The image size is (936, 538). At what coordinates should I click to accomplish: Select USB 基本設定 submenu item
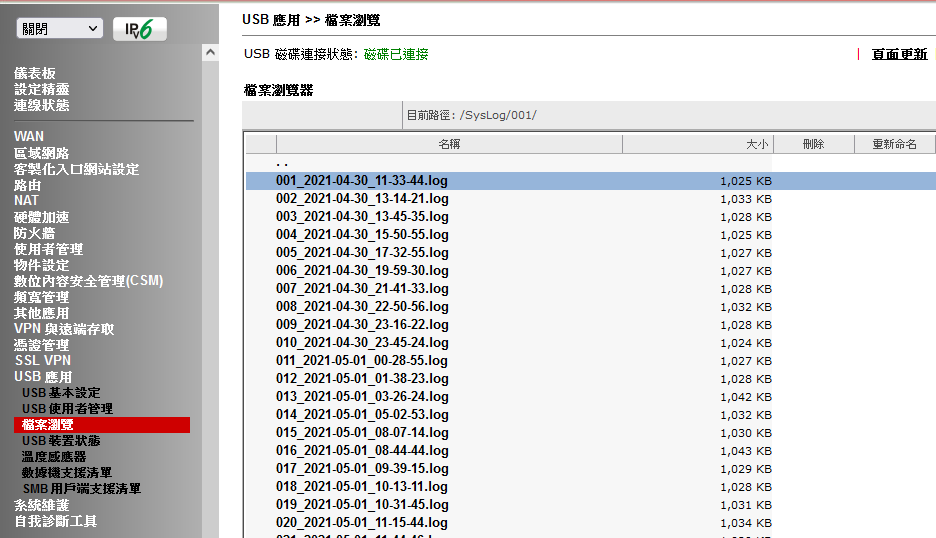click(61, 393)
